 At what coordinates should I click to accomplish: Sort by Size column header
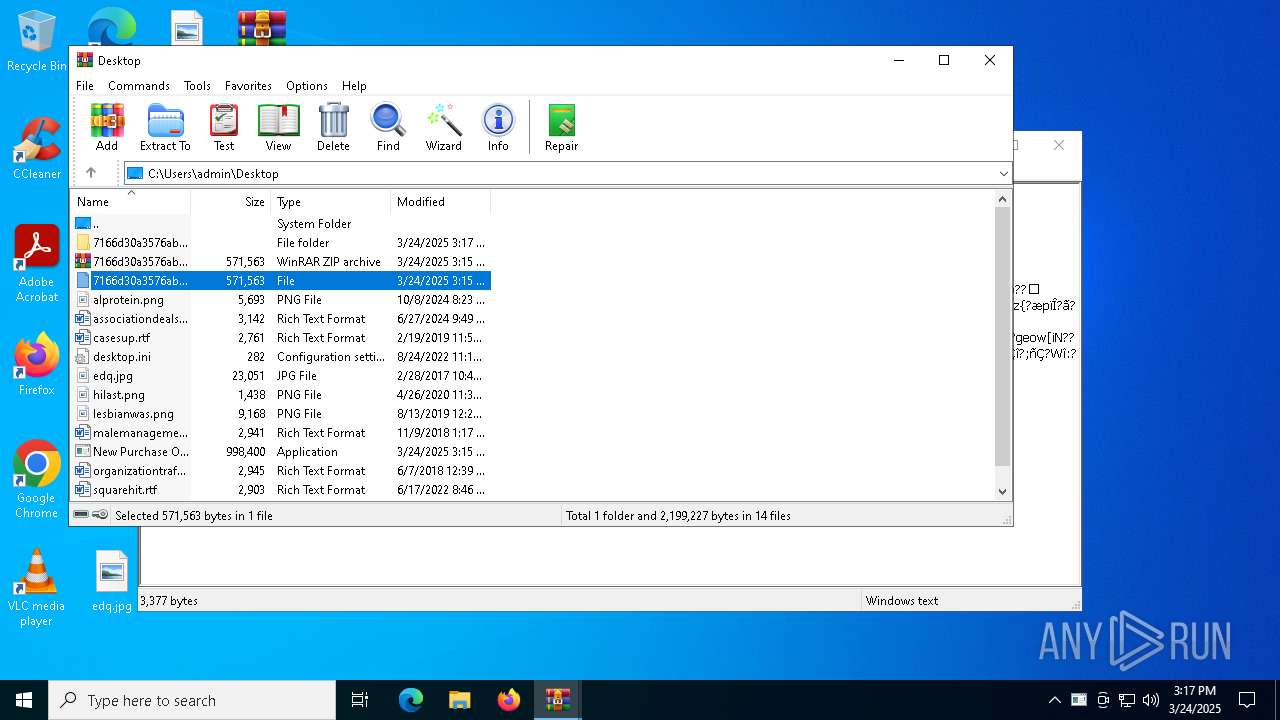[230, 202]
